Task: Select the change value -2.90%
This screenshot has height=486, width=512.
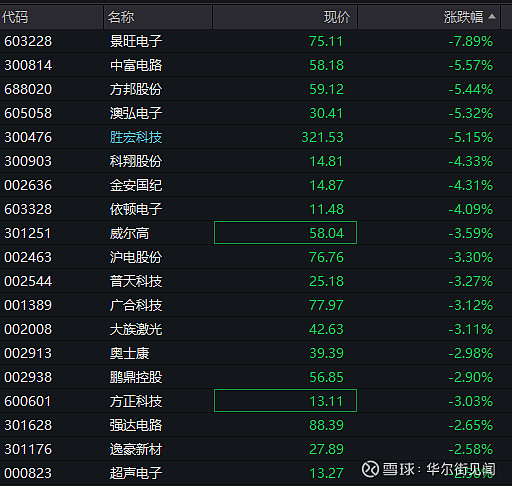Action: [x=470, y=377]
